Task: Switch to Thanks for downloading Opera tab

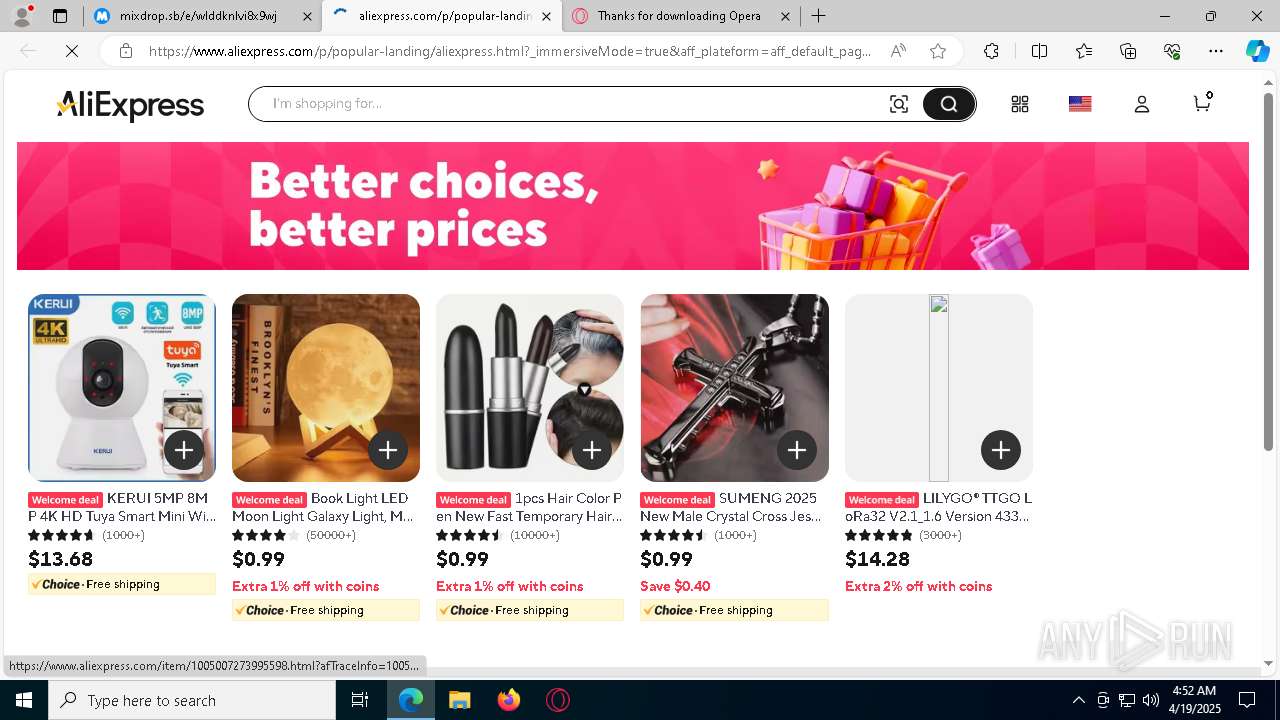Action: coord(679,16)
